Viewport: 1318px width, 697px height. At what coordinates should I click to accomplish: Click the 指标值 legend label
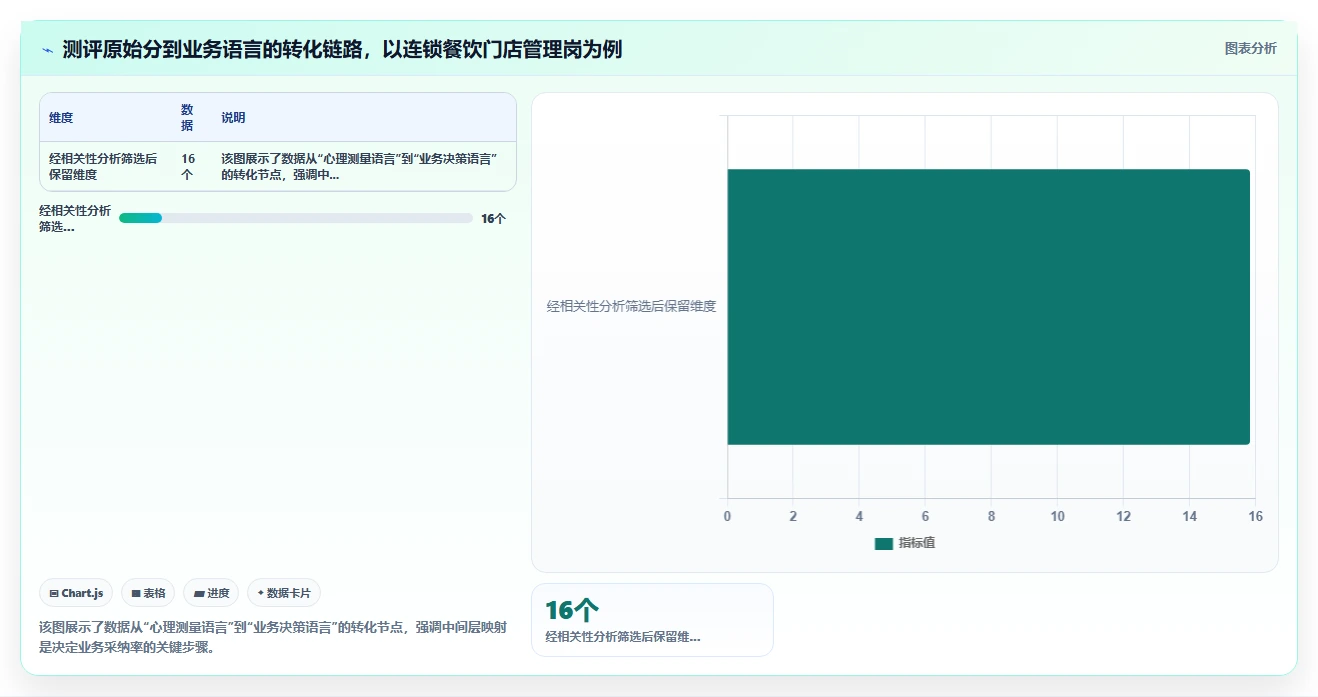point(916,543)
